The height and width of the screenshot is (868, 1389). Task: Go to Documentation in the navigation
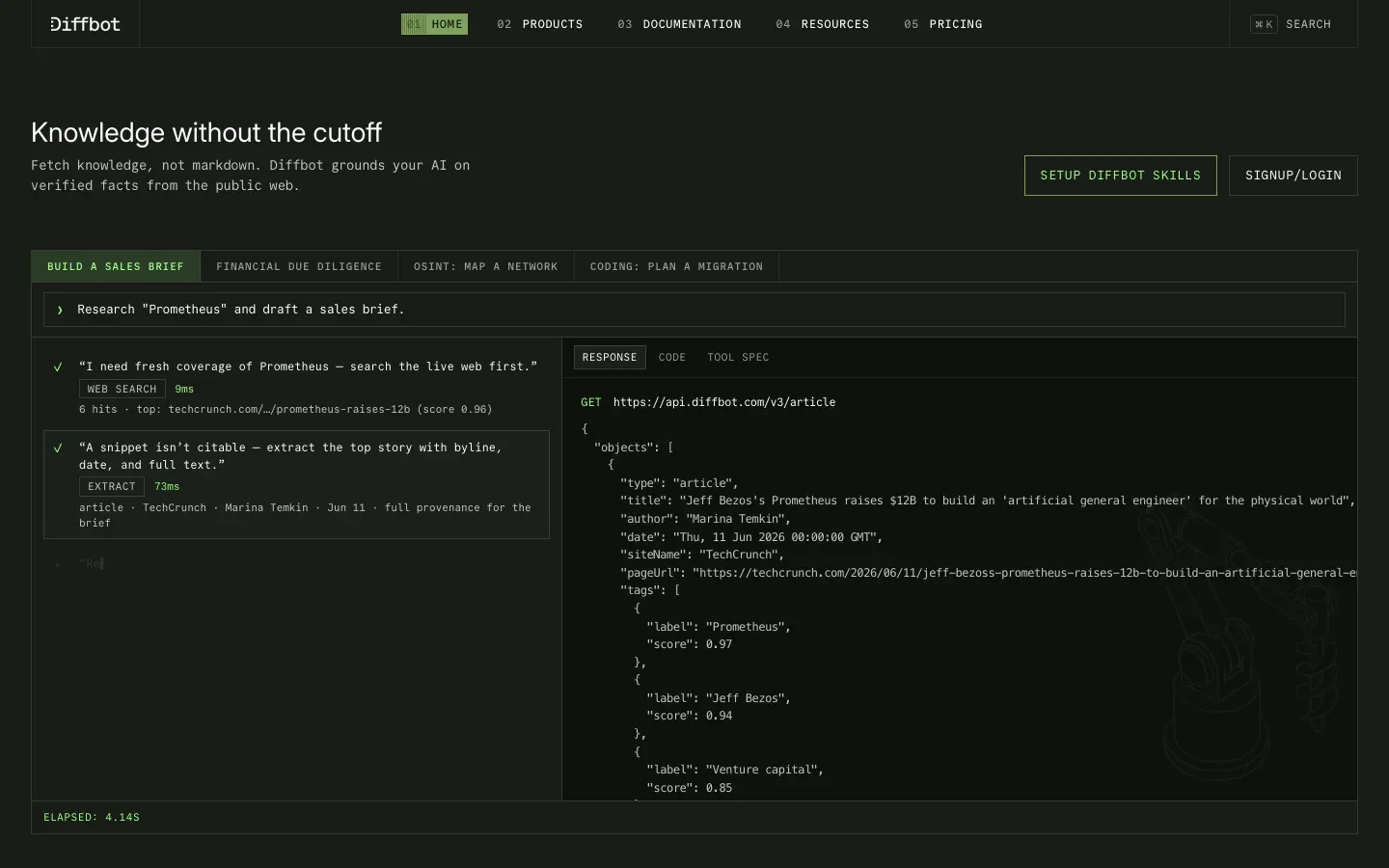tap(679, 24)
